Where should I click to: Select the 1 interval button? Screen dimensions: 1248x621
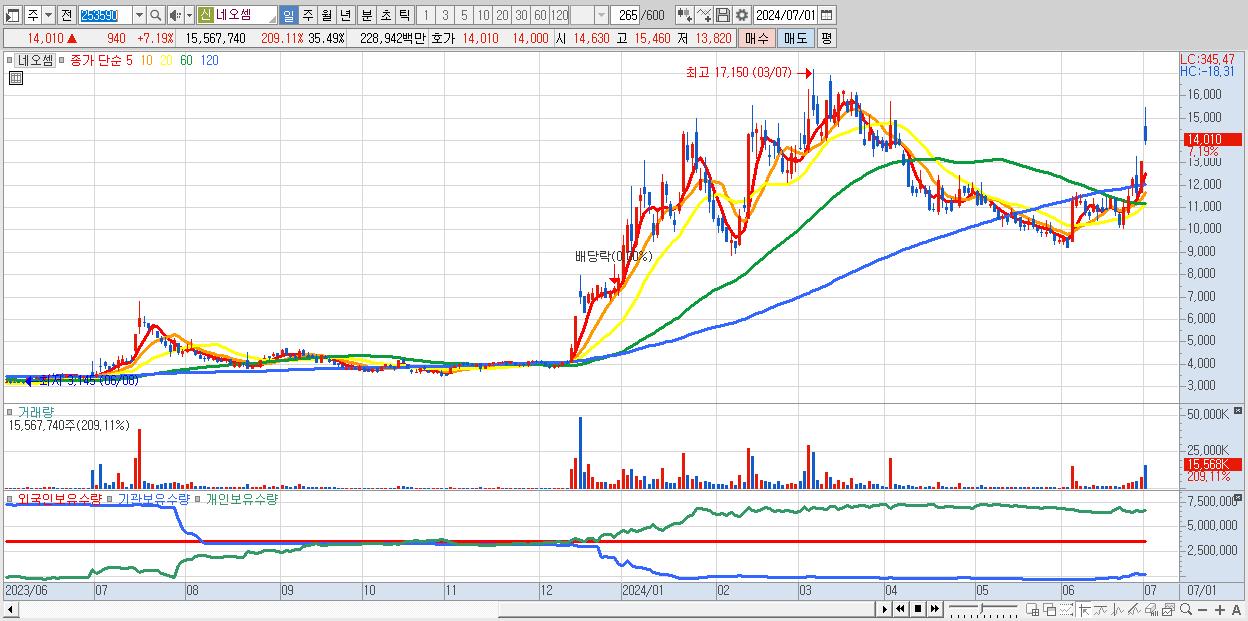426,15
